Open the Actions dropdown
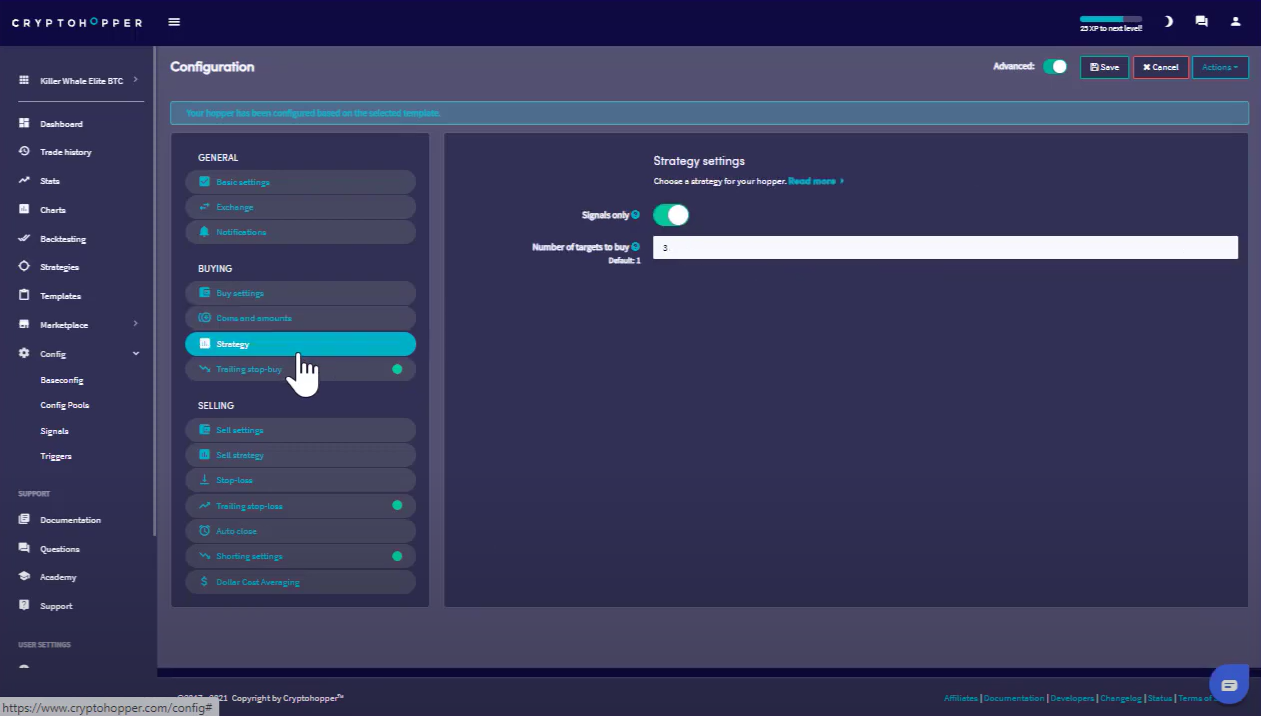This screenshot has width=1261, height=716. [x=1220, y=67]
